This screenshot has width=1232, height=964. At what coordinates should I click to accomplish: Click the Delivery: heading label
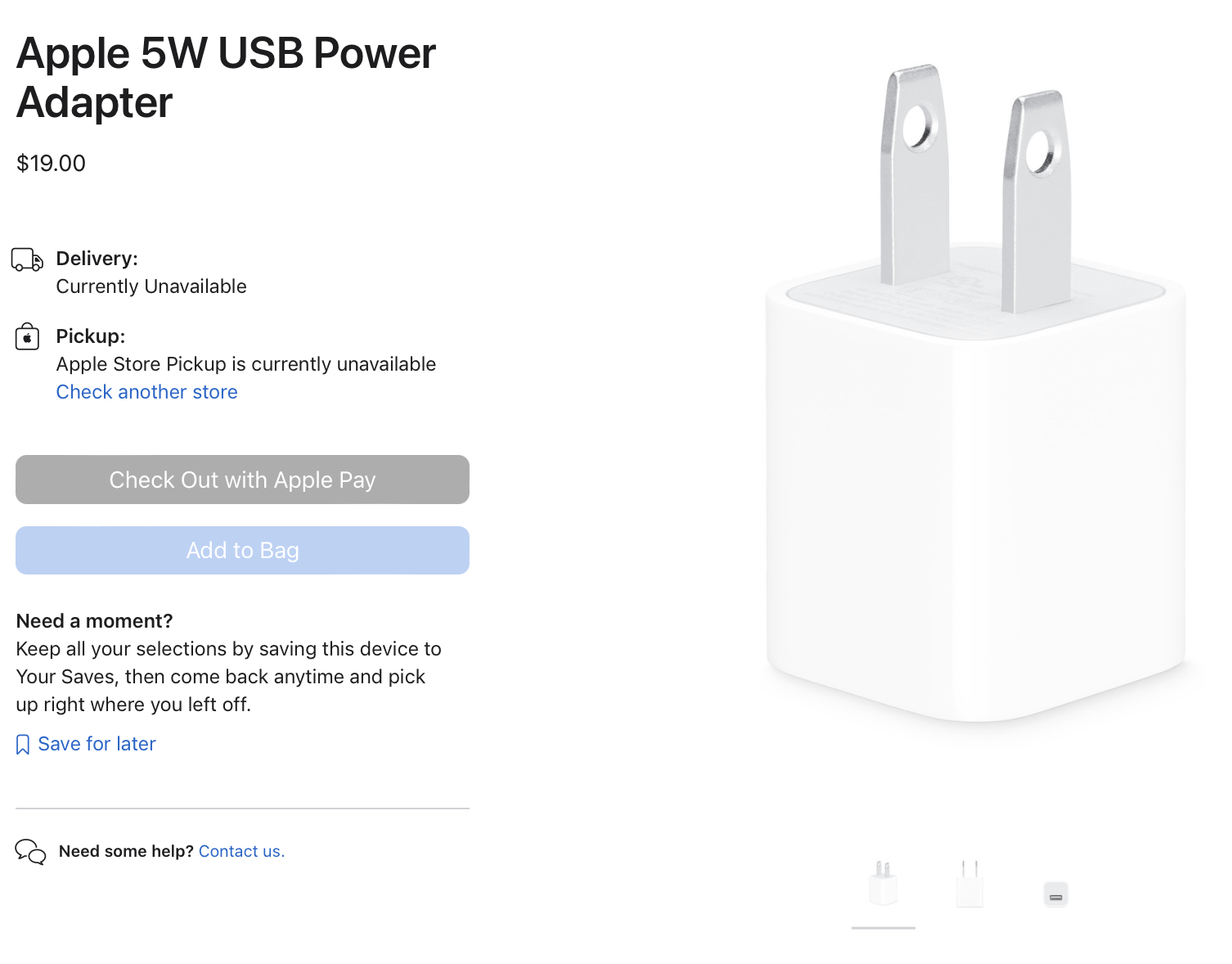[97, 259]
